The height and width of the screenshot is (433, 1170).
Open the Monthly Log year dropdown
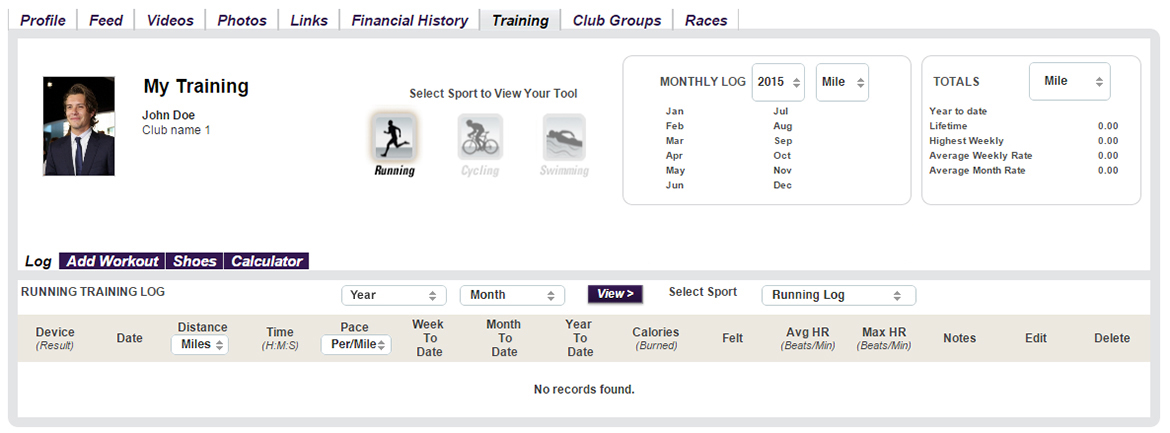(778, 82)
